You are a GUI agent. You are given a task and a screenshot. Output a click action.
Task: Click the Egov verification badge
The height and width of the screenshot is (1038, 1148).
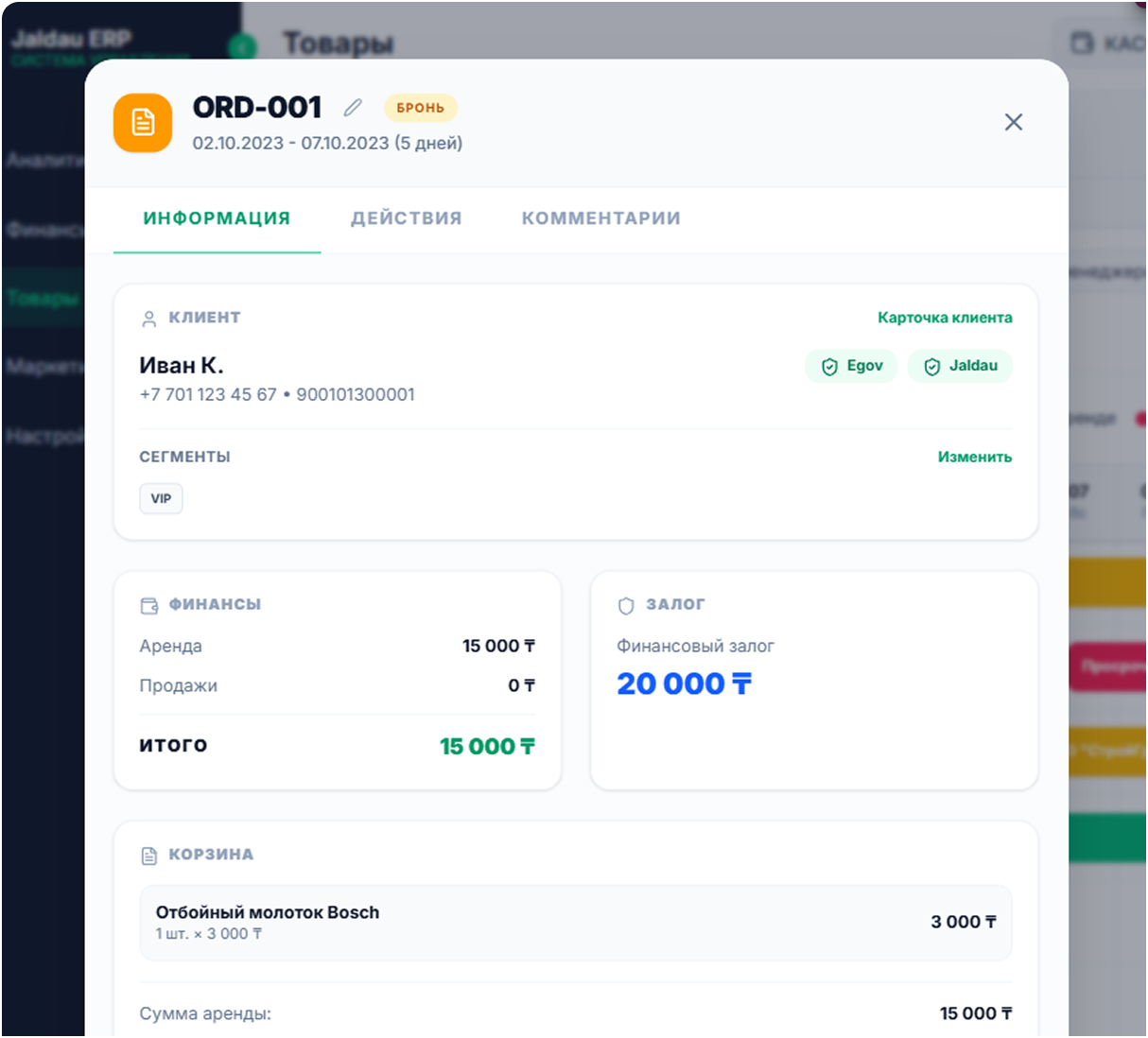click(x=851, y=366)
